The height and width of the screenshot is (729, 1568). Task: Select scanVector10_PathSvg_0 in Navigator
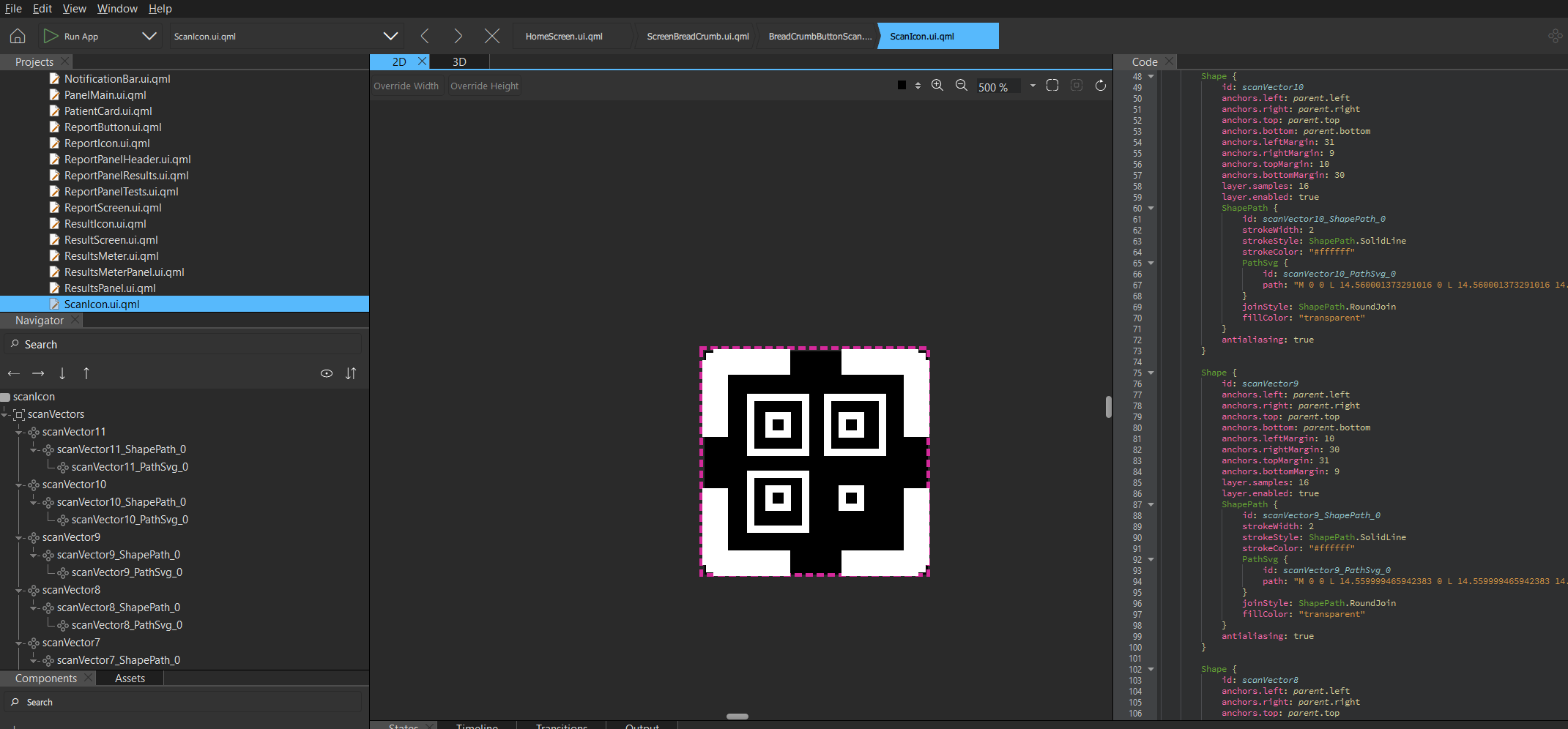pyautogui.click(x=130, y=520)
